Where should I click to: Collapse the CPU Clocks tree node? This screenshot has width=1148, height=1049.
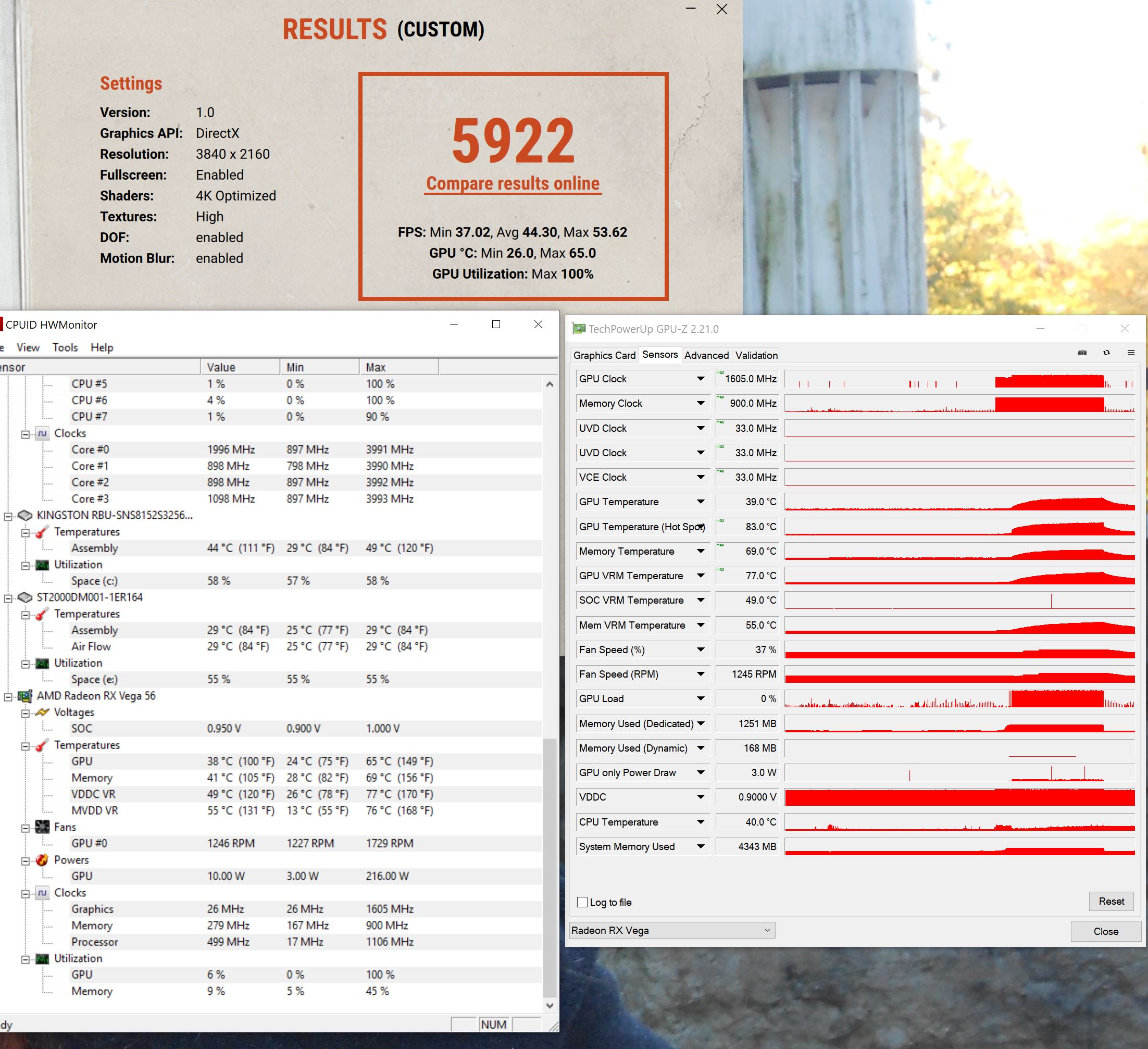tap(25, 434)
